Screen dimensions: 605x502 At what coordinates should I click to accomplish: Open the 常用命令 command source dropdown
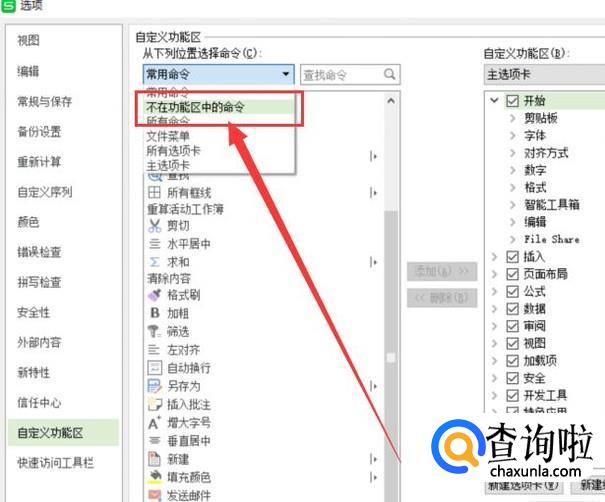218,74
